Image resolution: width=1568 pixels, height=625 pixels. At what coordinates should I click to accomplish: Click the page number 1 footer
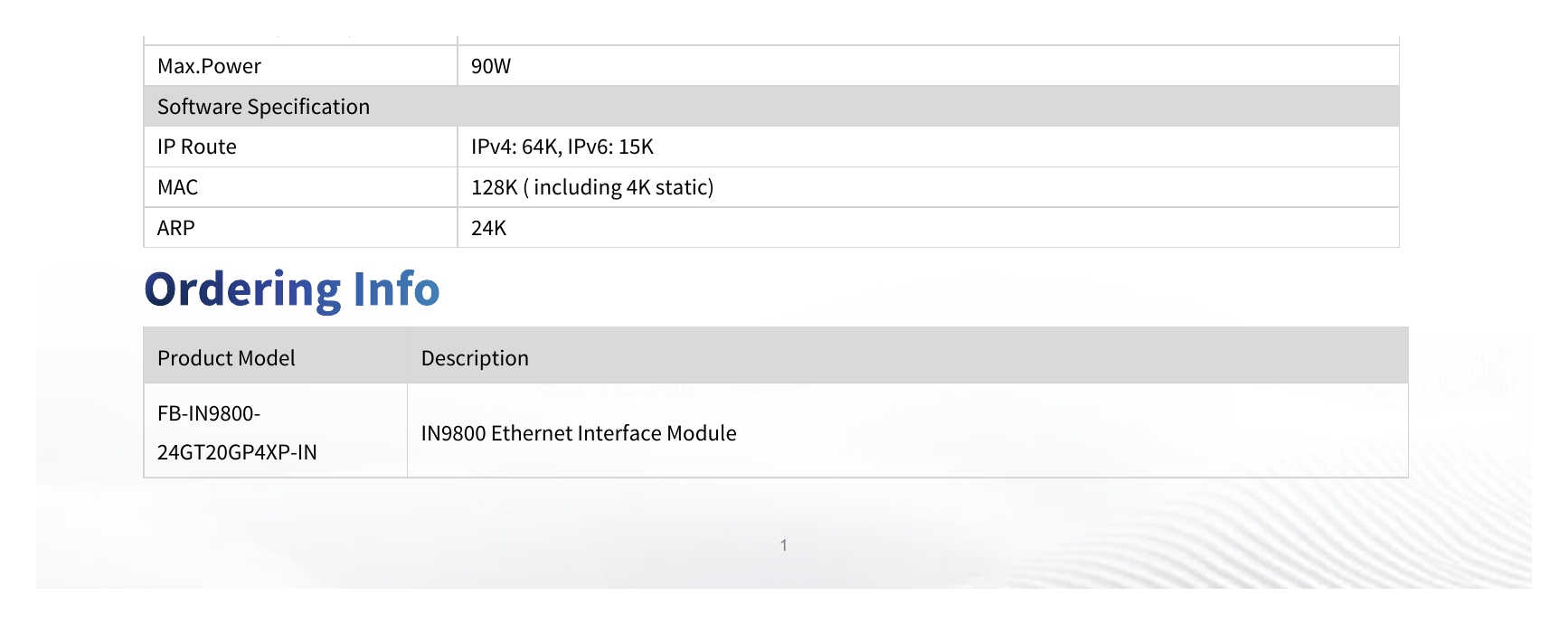(783, 545)
